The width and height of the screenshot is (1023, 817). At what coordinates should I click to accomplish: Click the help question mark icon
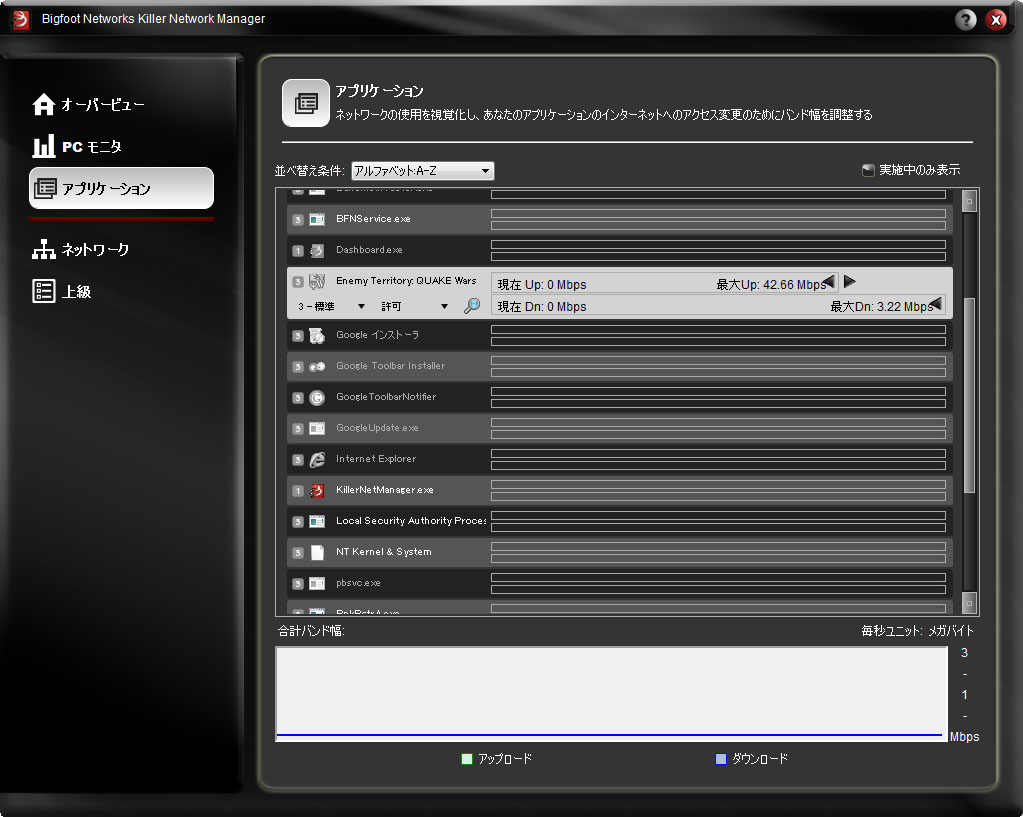(966, 20)
